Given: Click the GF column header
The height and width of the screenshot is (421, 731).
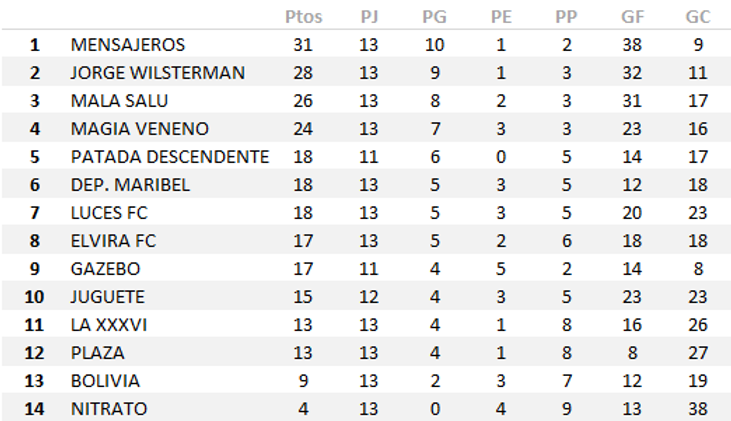Looking at the screenshot, I should coord(631,17).
